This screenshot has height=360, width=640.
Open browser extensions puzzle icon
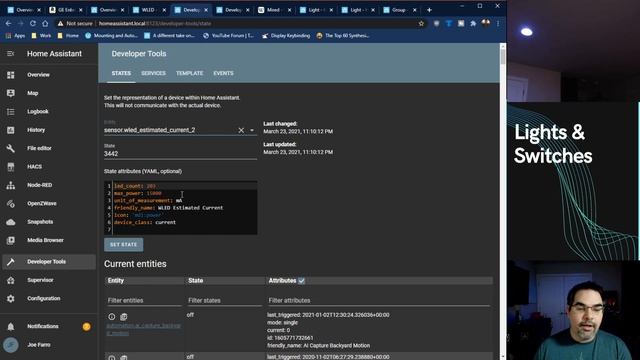coord(473,24)
